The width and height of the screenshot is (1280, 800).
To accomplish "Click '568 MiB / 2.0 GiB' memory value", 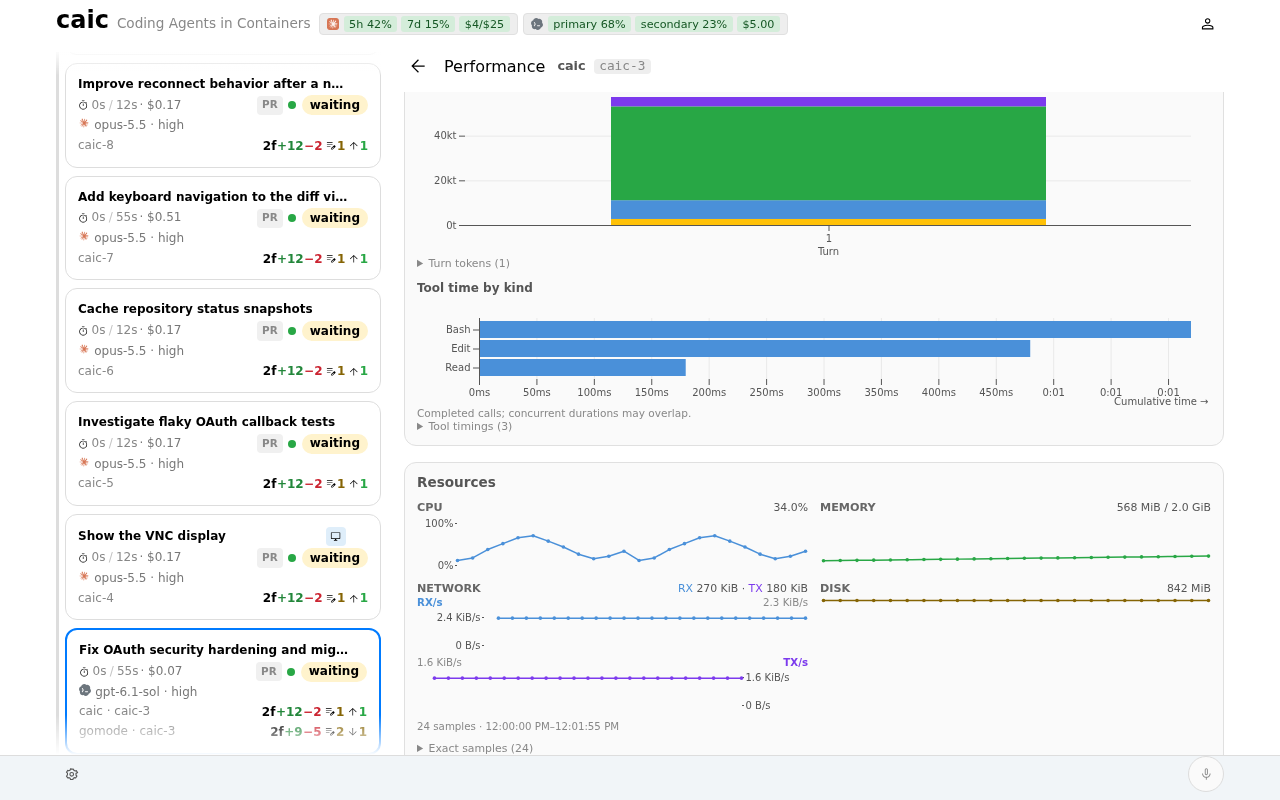I will [1163, 507].
